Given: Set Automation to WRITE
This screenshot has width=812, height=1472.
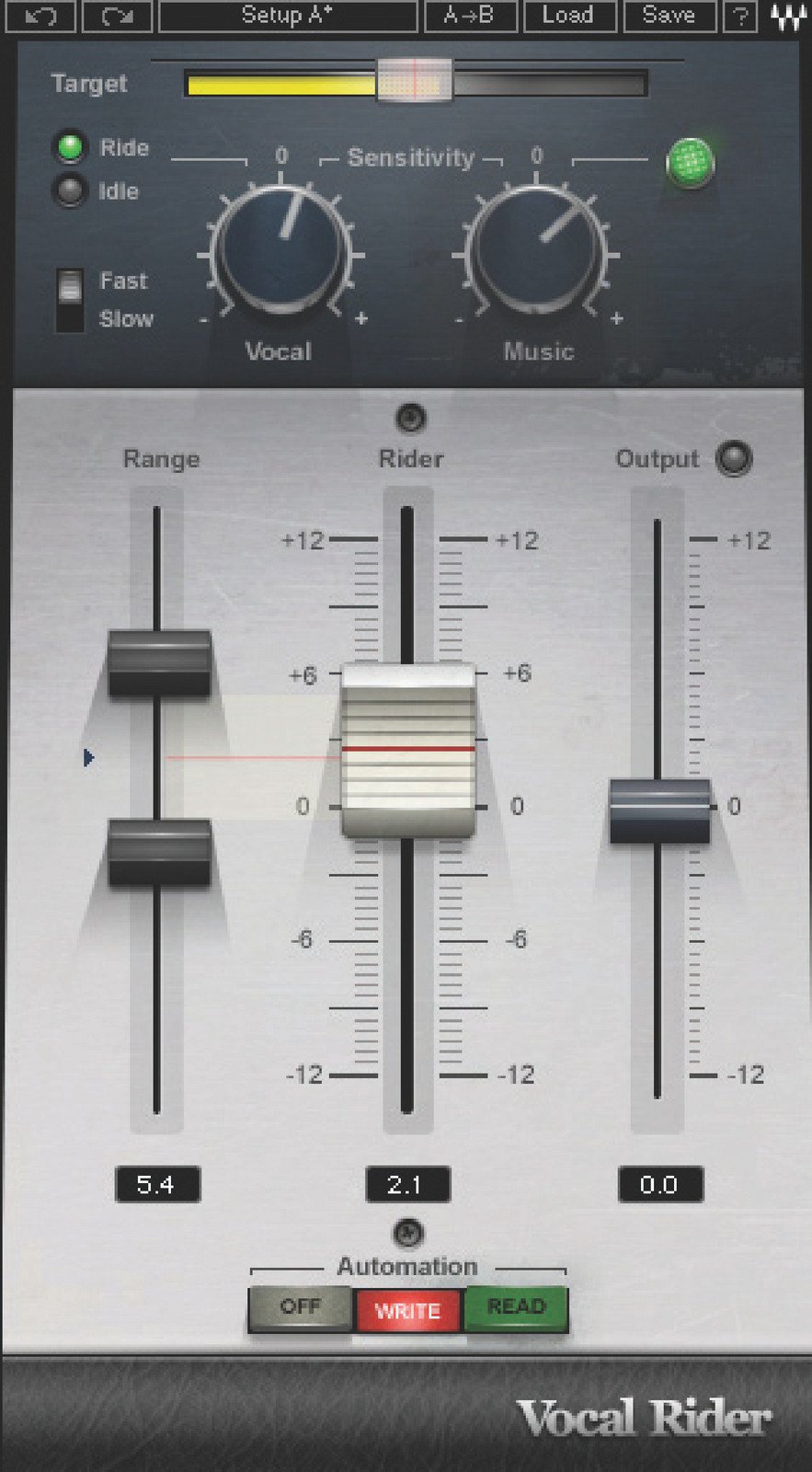Looking at the screenshot, I should coord(408,1310).
